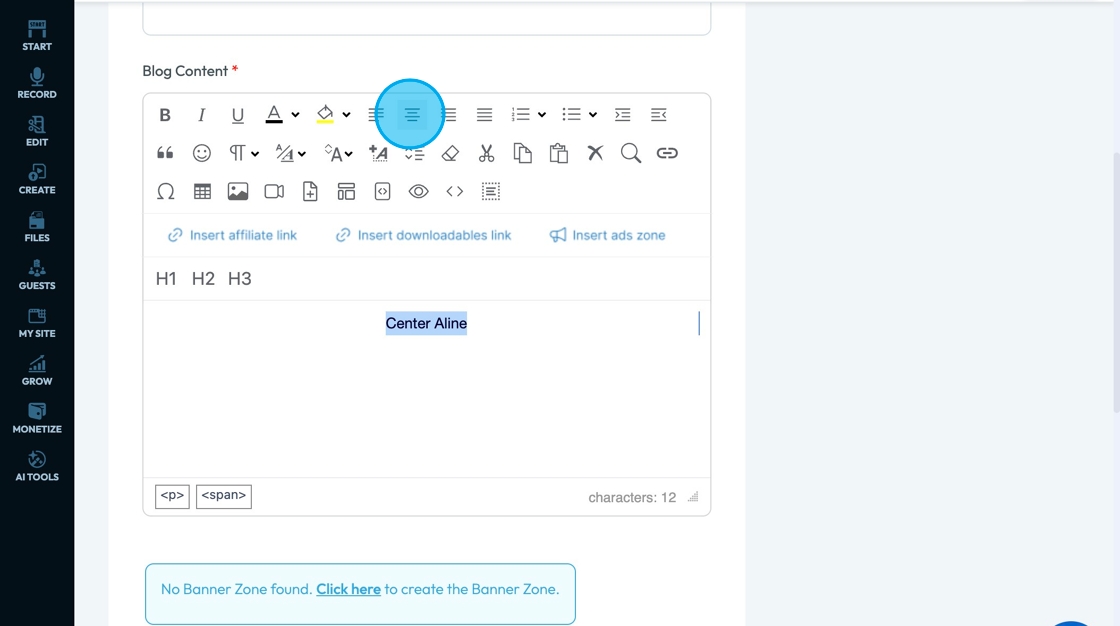Click Insert affiliate link

pos(232,235)
